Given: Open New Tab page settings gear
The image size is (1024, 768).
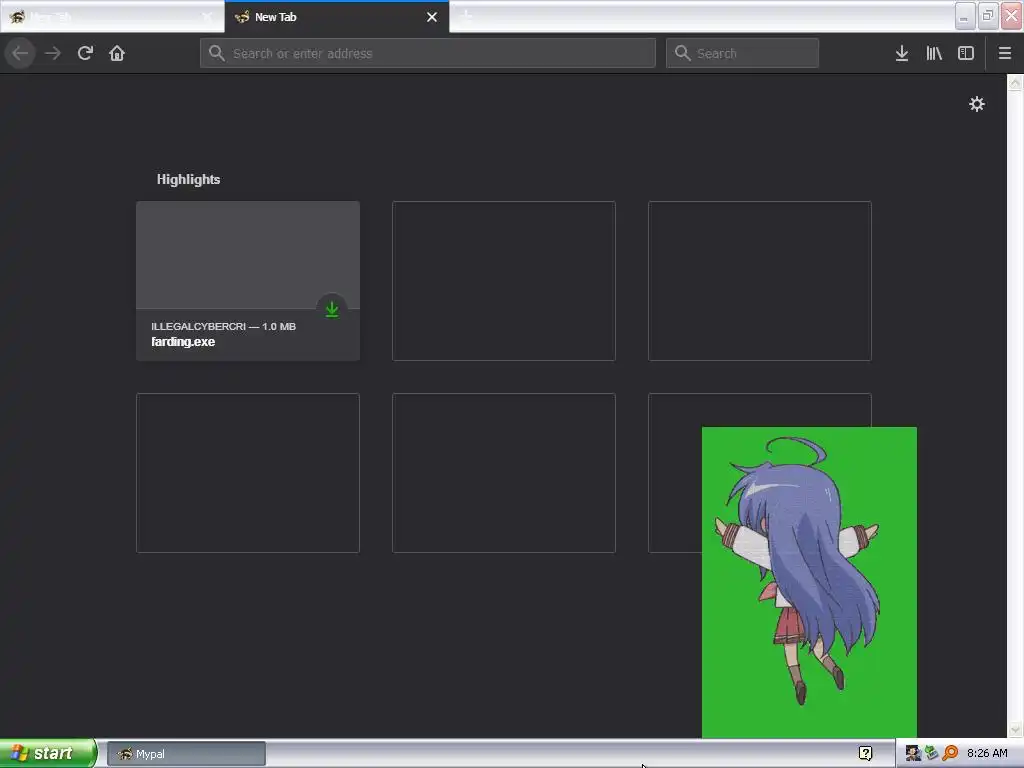Looking at the screenshot, I should tap(976, 104).
